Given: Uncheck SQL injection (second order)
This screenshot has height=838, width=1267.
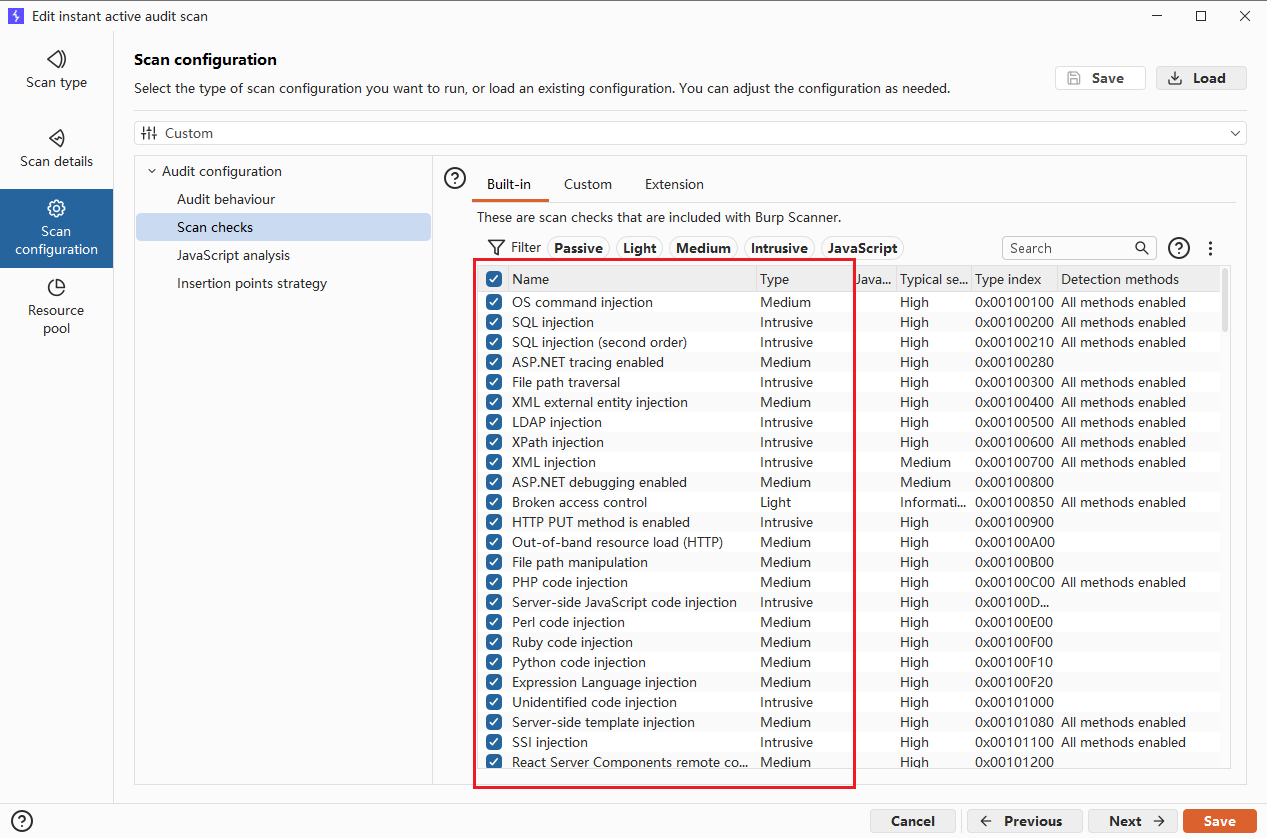Looking at the screenshot, I should (494, 342).
